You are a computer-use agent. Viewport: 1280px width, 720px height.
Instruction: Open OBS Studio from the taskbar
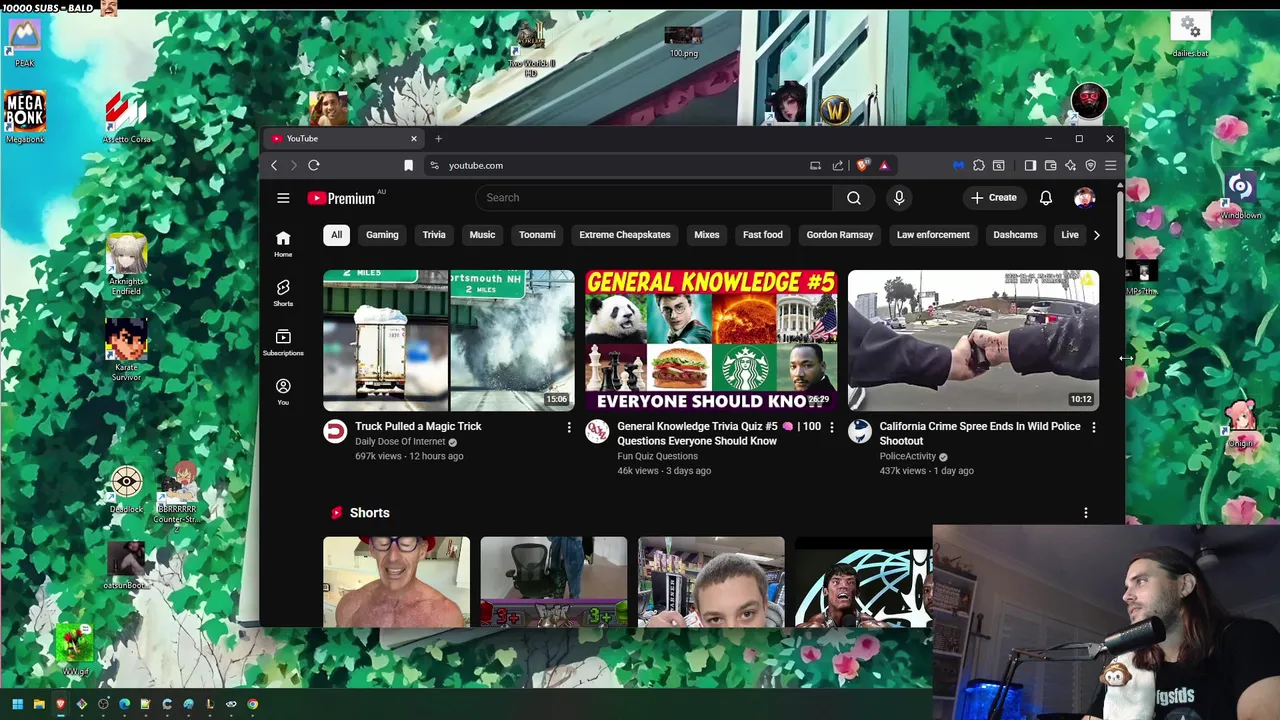coord(103,704)
